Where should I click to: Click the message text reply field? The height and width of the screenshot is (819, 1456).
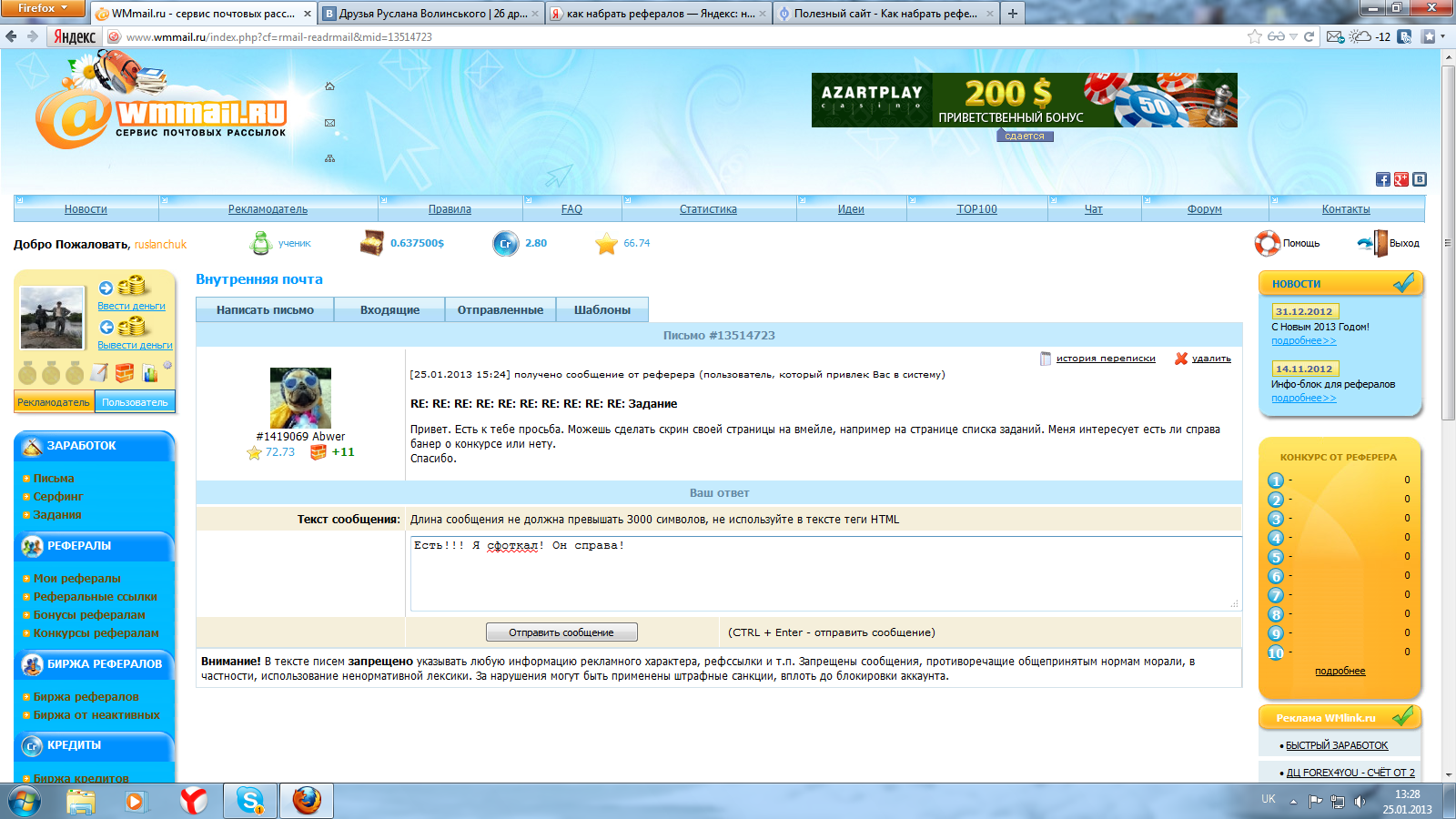tap(826, 573)
